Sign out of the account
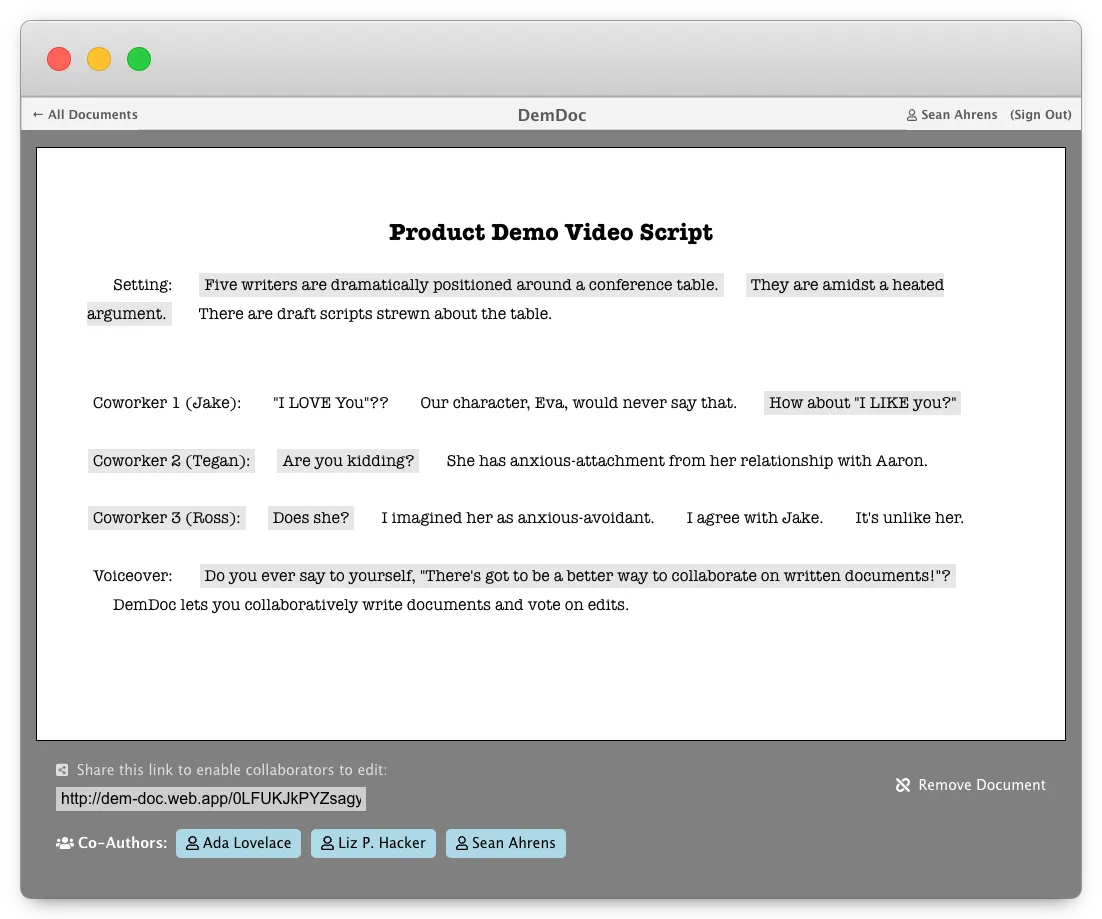 coord(1040,115)
